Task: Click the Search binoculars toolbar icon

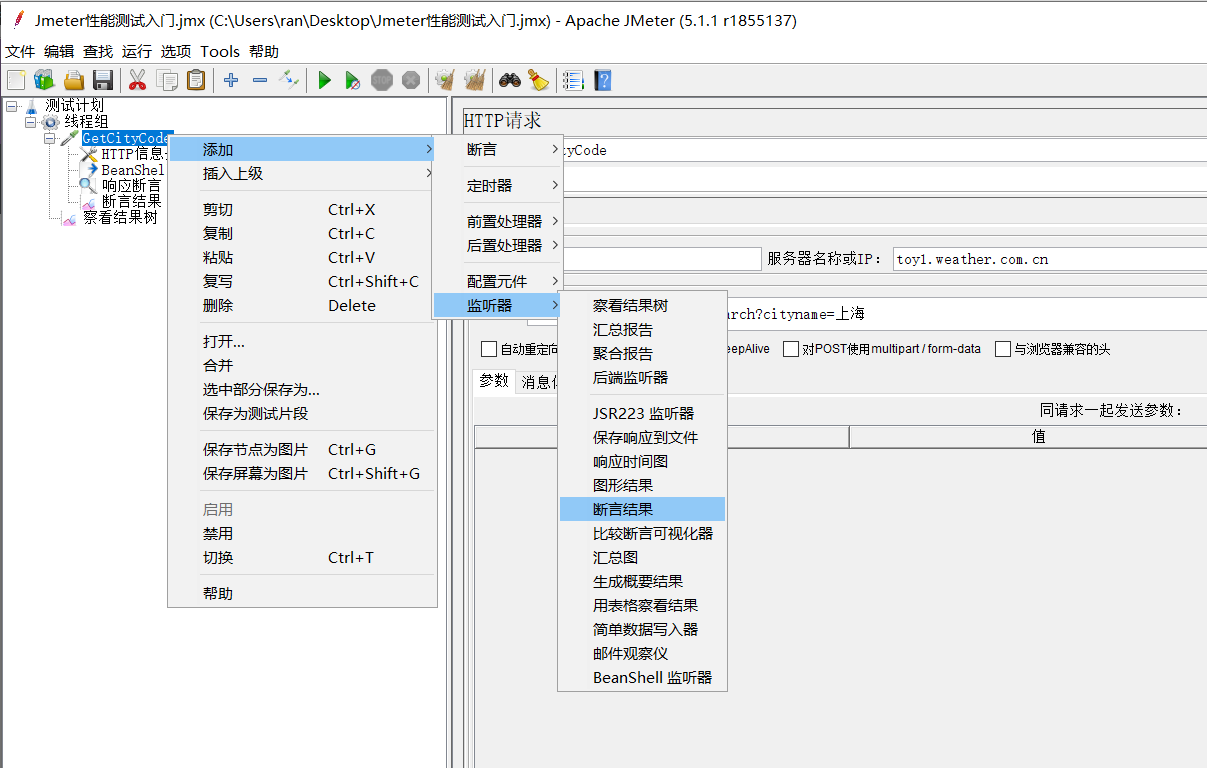Action: click(510, 80)
